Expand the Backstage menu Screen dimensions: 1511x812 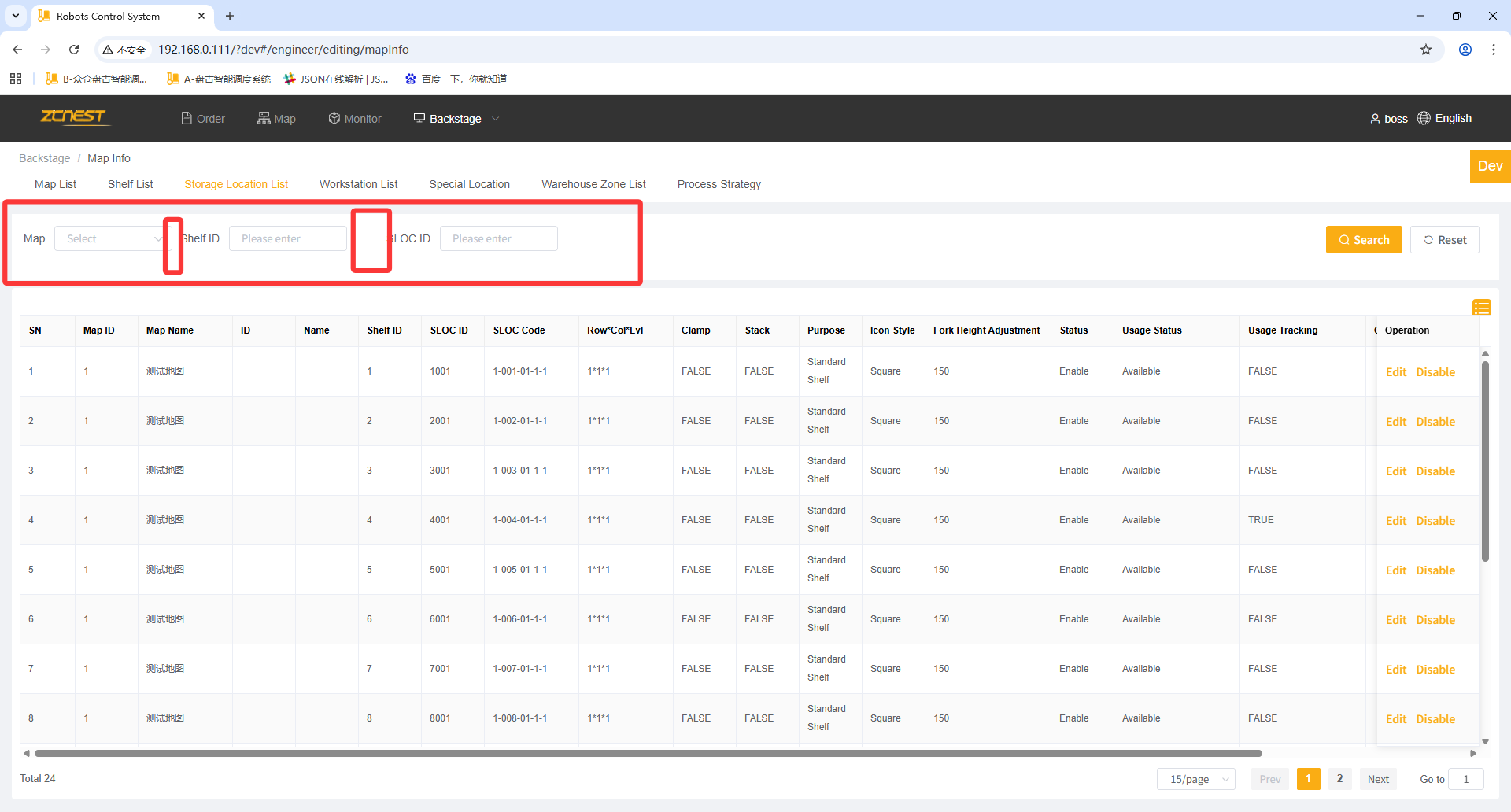456,119
